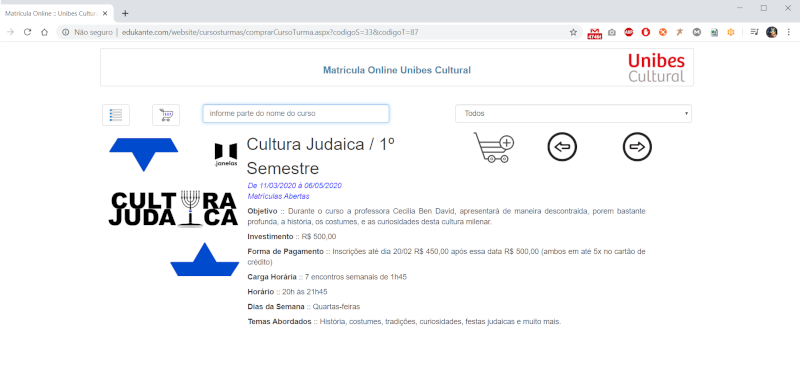This screenshot has width=800, height=373.
Task: Open the Todos category dropdown
Action: 573,114
